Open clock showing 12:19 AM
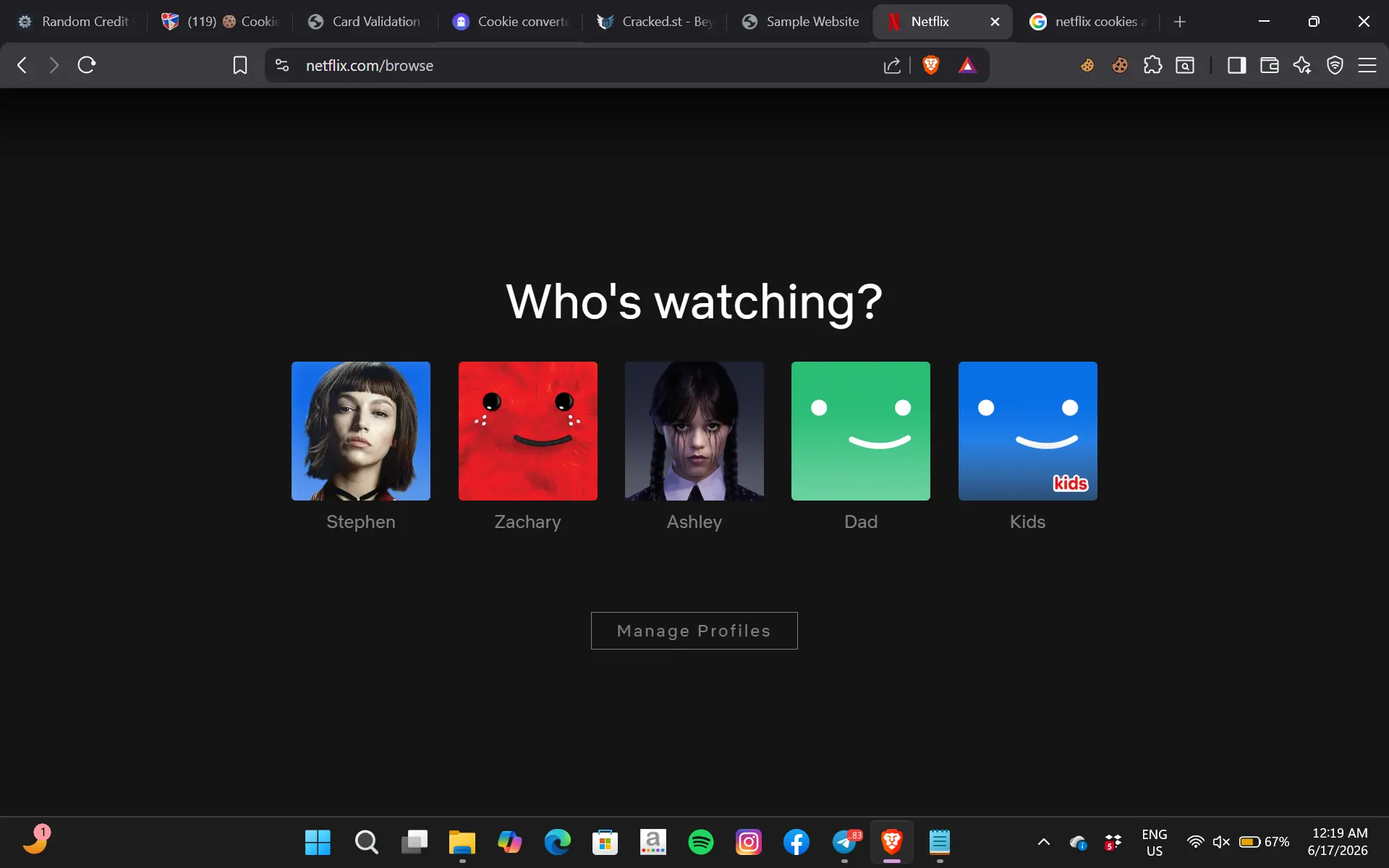1389x868 pixels. pyautogui.click(x=1338, y=842)
